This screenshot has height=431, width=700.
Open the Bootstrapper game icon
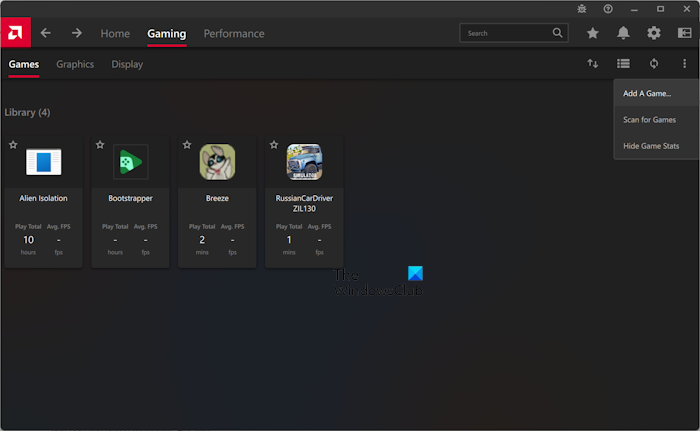click(130, 162)
